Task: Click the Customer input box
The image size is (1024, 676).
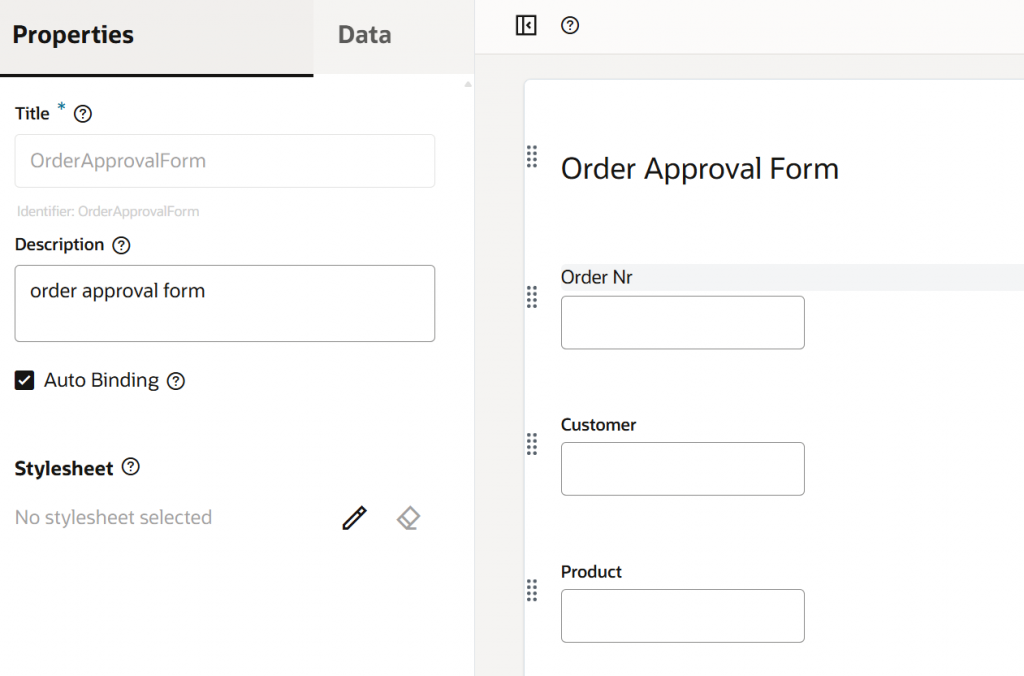Action: point(683,469)
